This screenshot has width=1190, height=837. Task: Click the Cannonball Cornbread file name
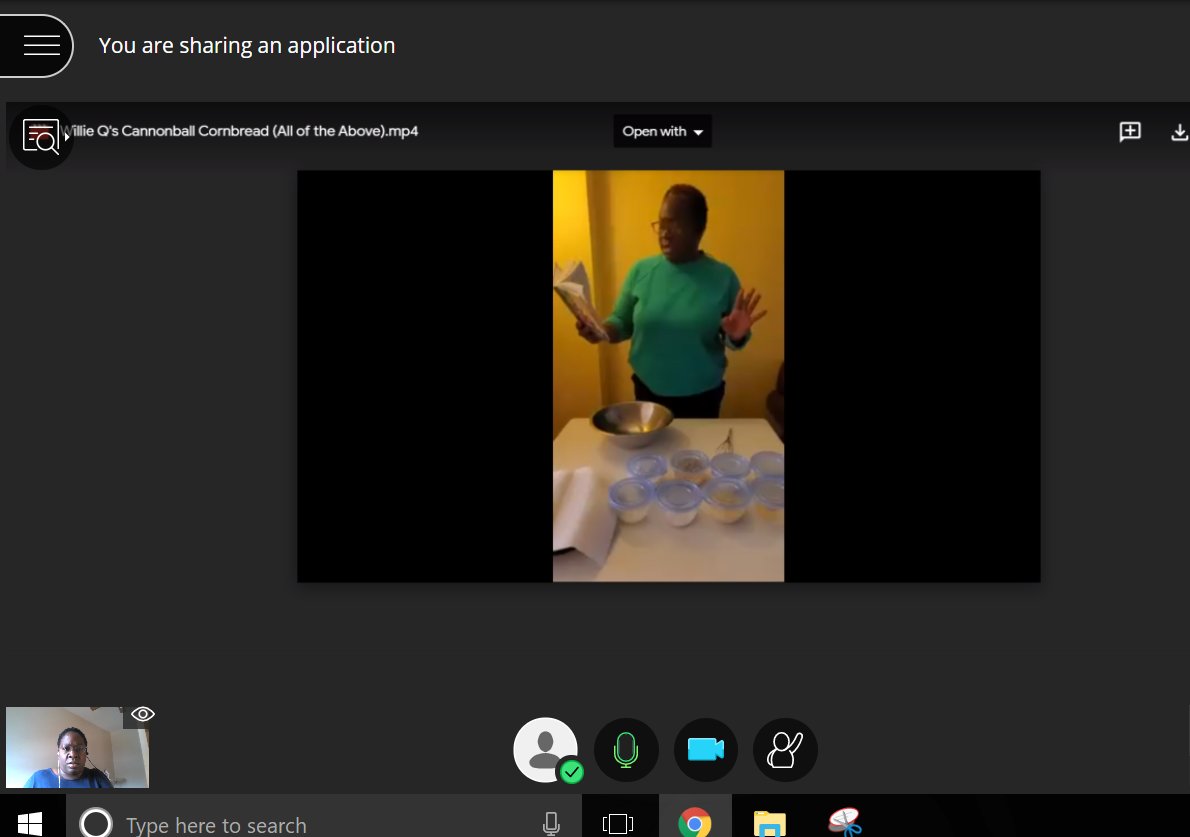[x=242, y=131]
